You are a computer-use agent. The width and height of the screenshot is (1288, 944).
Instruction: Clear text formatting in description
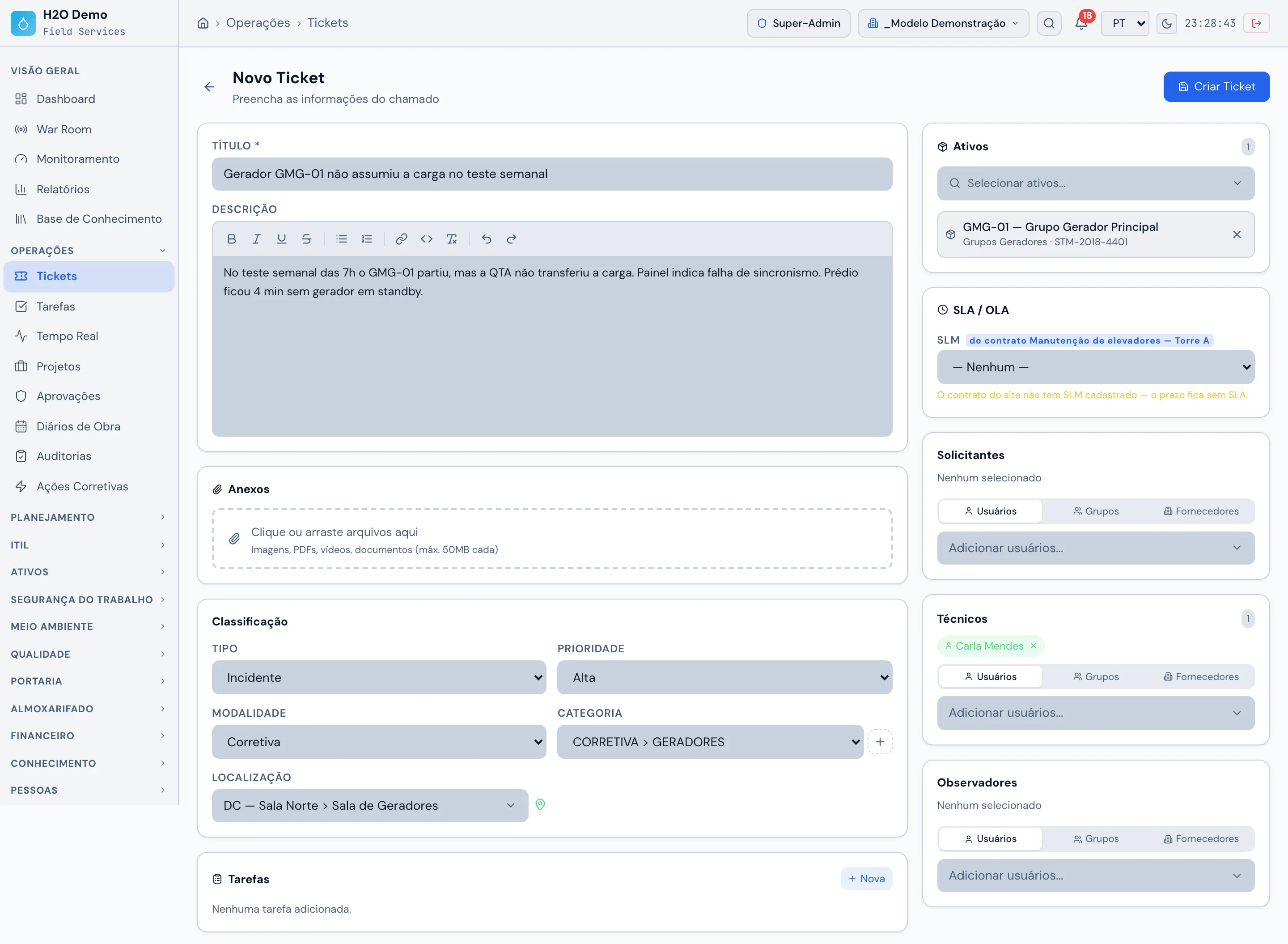452,239
